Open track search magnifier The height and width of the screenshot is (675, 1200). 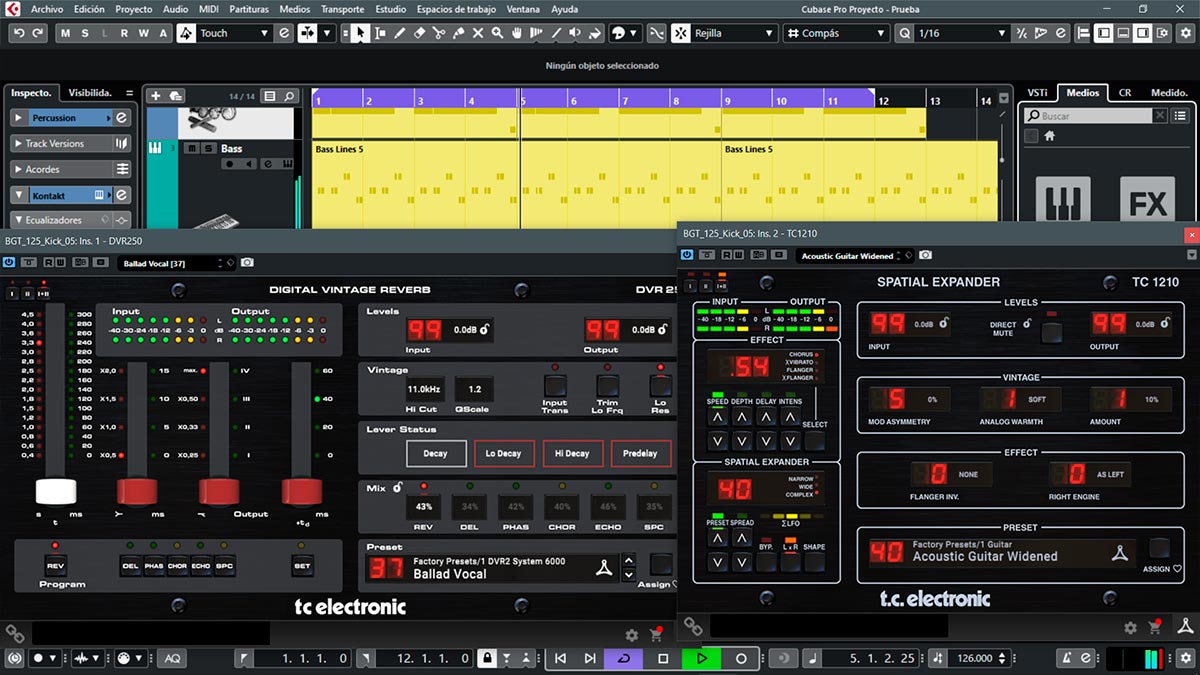tap(289, 96)
